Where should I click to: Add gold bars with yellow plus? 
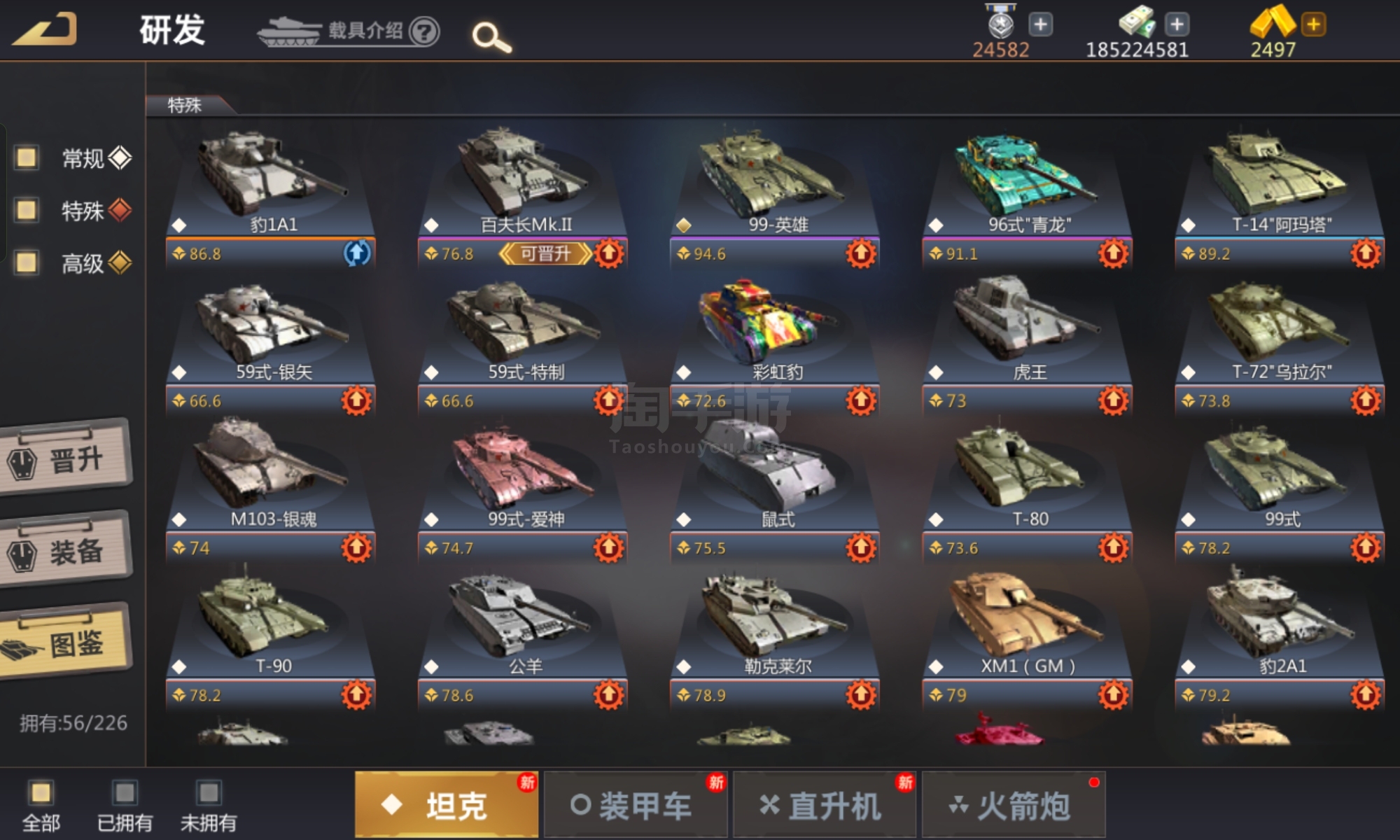click(1313, 24)
